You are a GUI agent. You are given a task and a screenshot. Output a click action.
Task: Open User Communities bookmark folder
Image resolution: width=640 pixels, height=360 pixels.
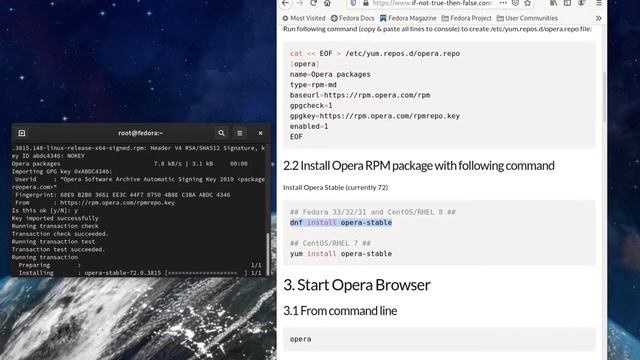tap(527, 18)
